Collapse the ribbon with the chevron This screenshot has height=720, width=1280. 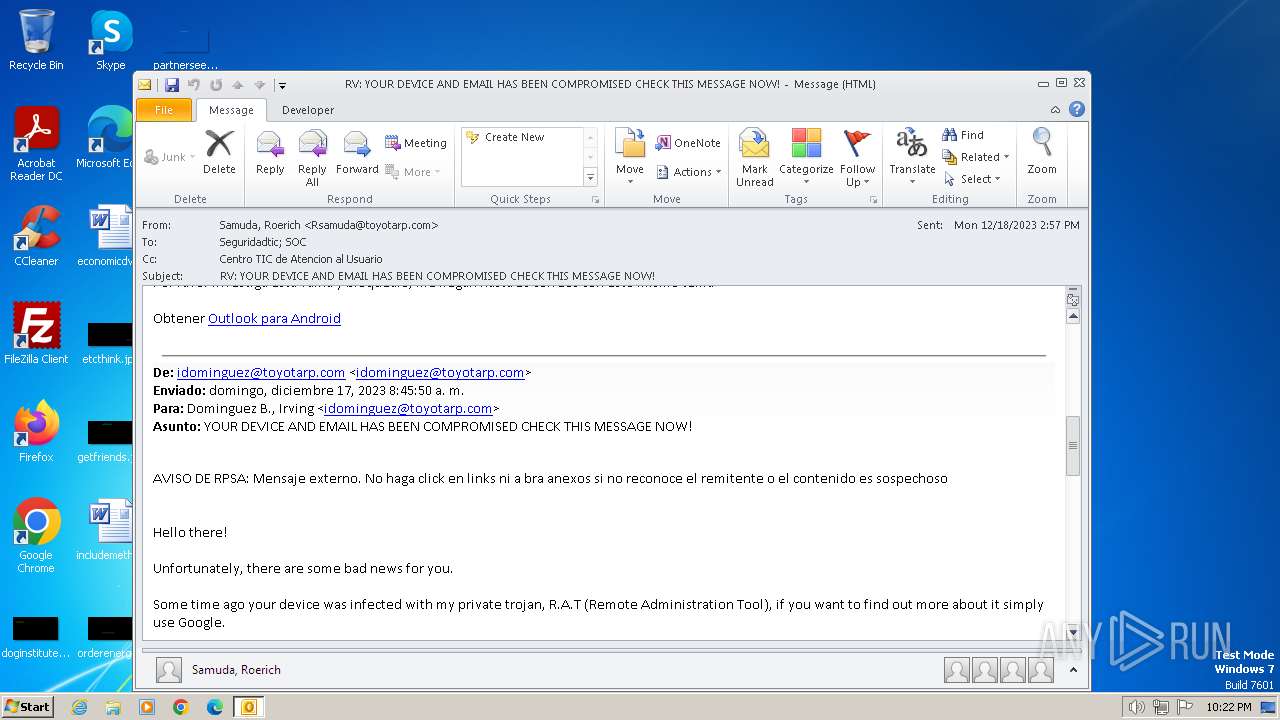(1055, 110)
